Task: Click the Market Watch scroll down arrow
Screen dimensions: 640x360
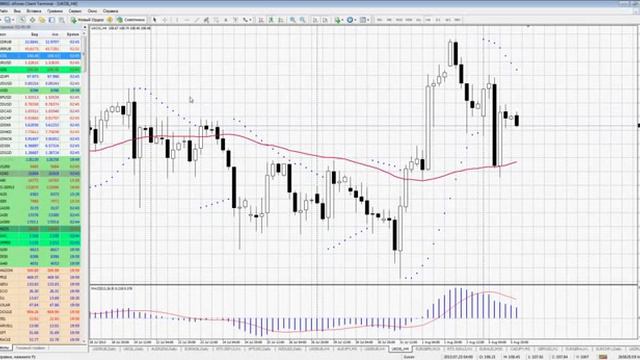Action: click(x=85, y=341)
